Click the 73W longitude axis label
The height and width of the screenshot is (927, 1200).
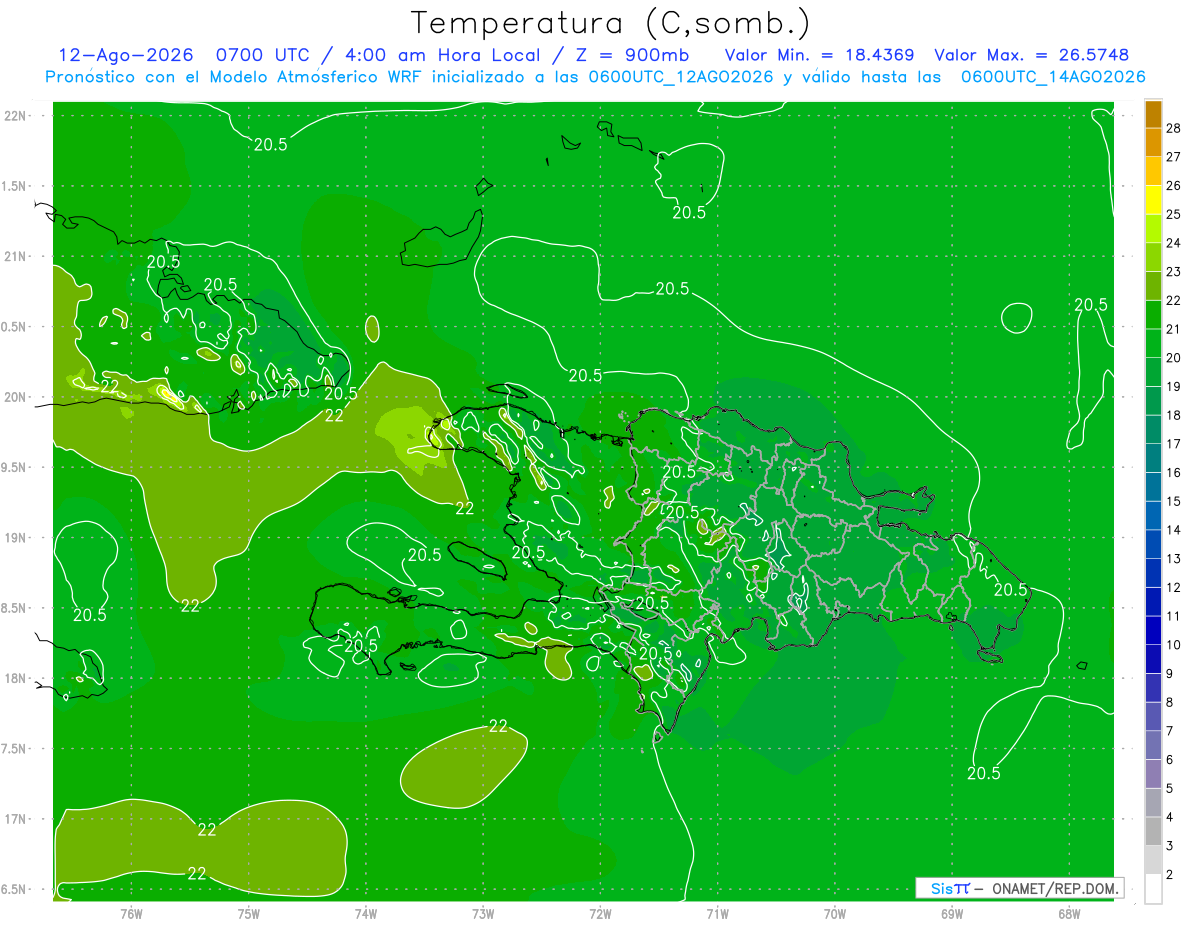(x=483, y=914)
